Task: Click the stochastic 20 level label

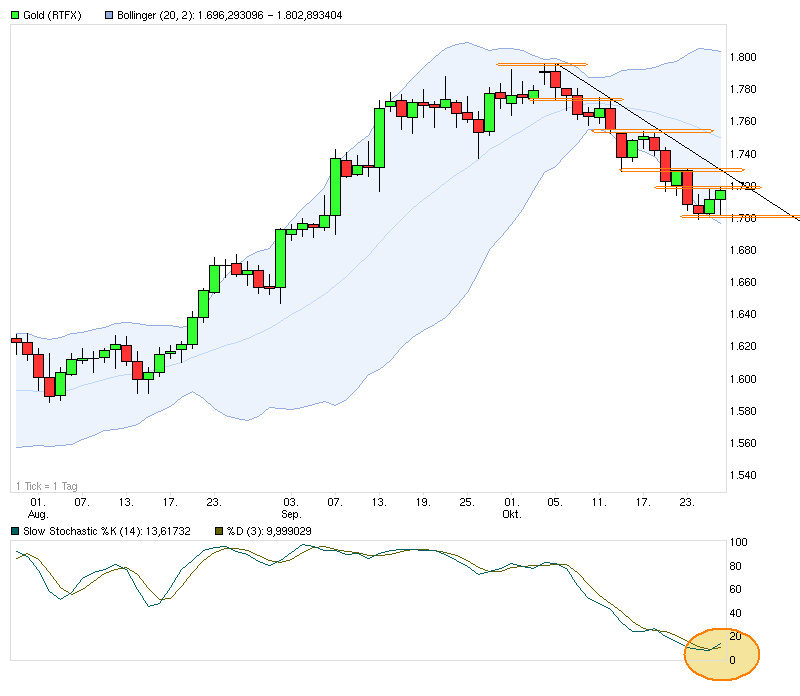Action: 737,637
